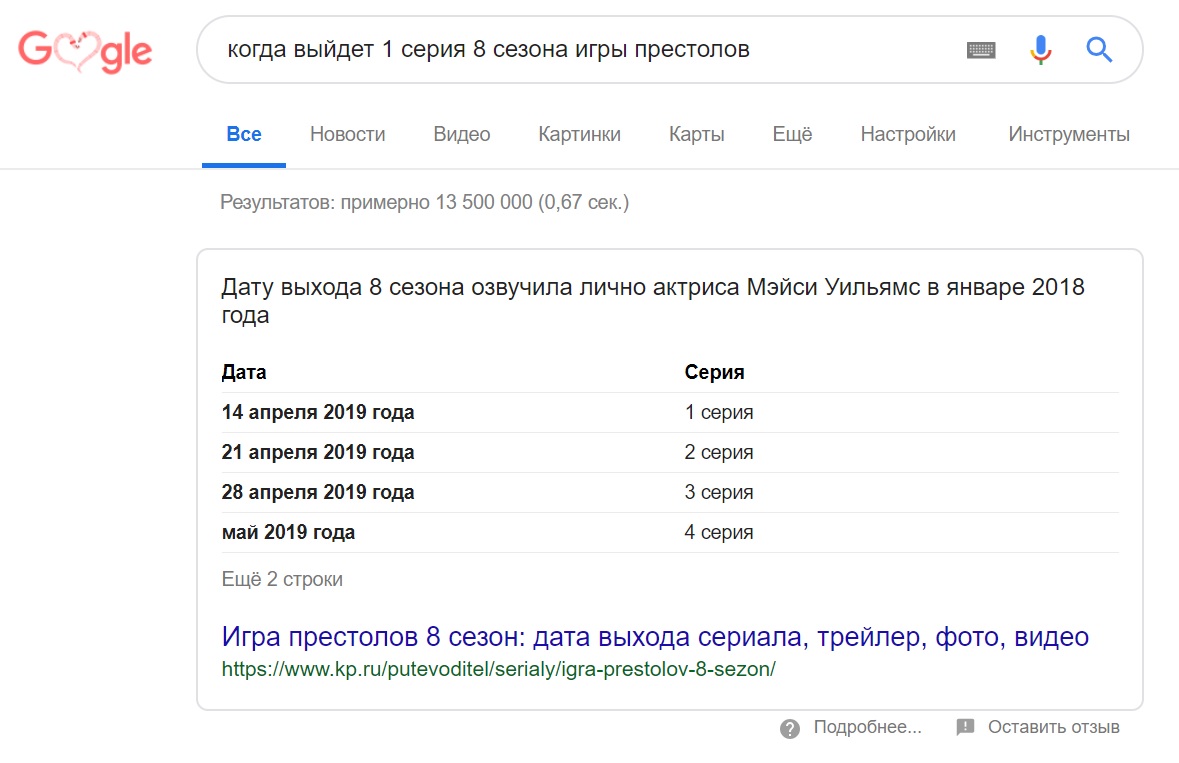The height and width of the screenshot is (763, 1179).
Task: Click the kp.ru URL under the result title
Action: (x=499, y=669)
